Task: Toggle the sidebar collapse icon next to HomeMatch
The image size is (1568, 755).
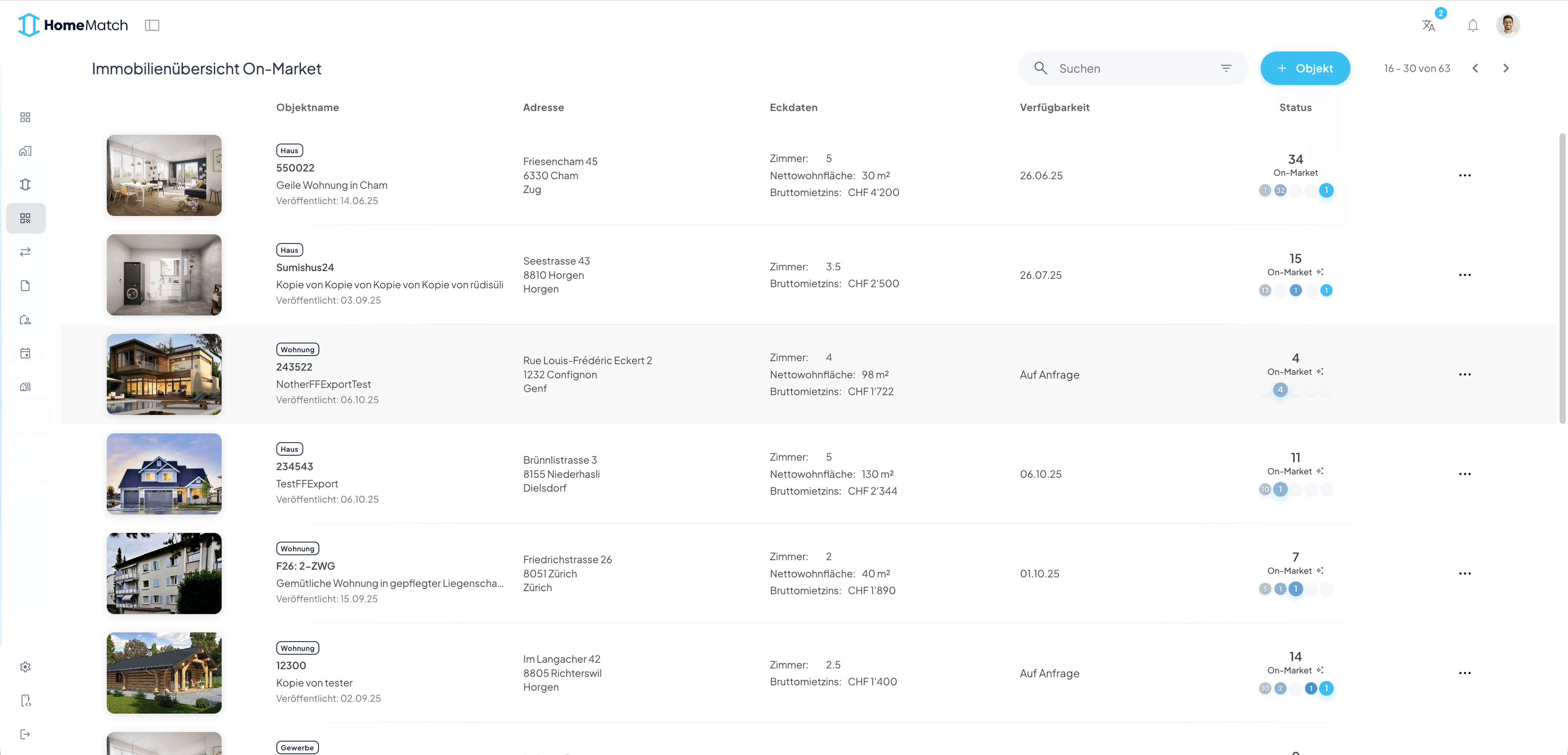Action: pyautogui.click(x=152, y=25)
